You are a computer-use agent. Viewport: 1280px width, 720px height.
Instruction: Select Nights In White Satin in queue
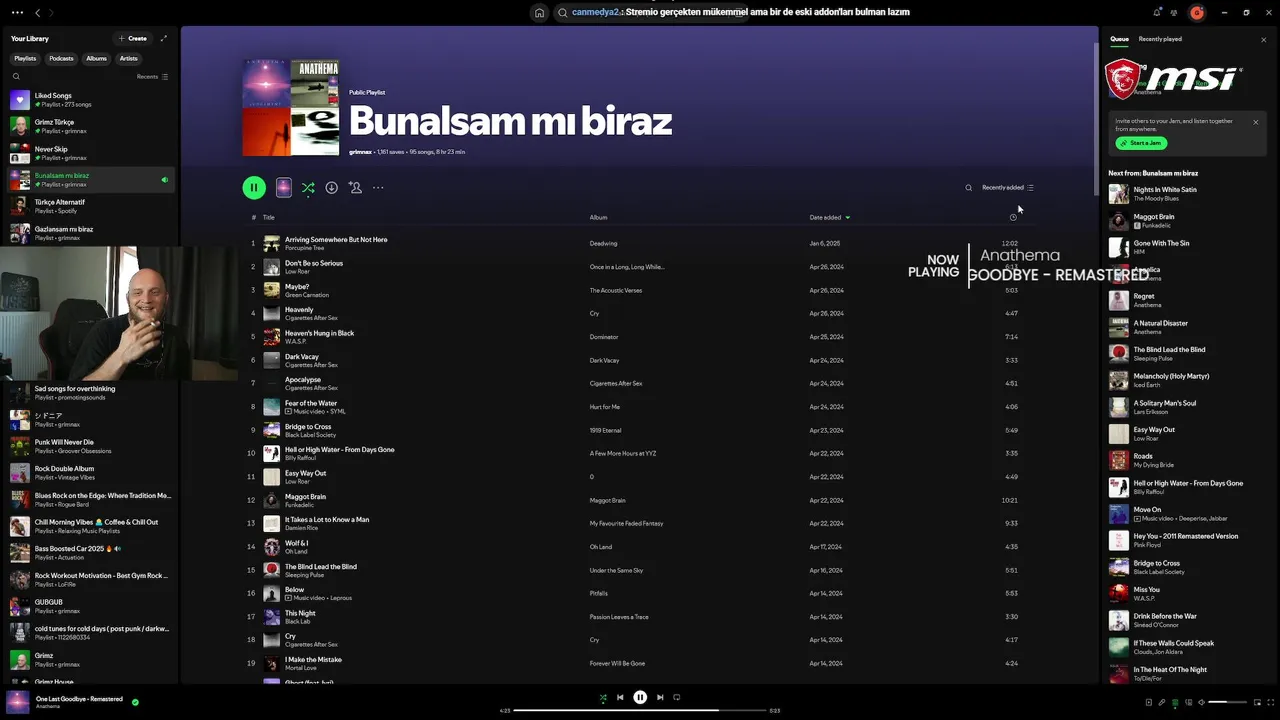point(1186,193)
